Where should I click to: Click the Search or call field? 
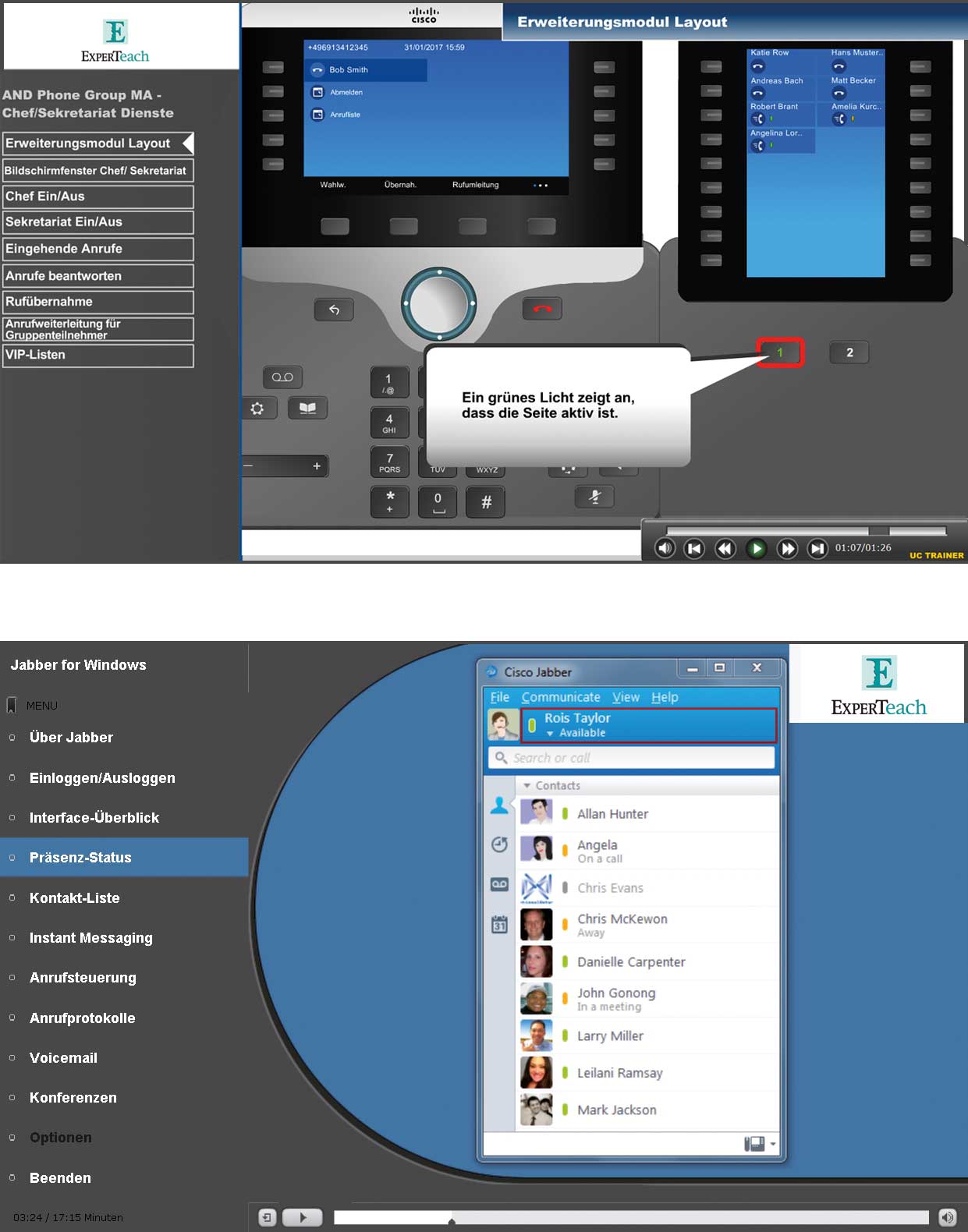tap(631, 758)
